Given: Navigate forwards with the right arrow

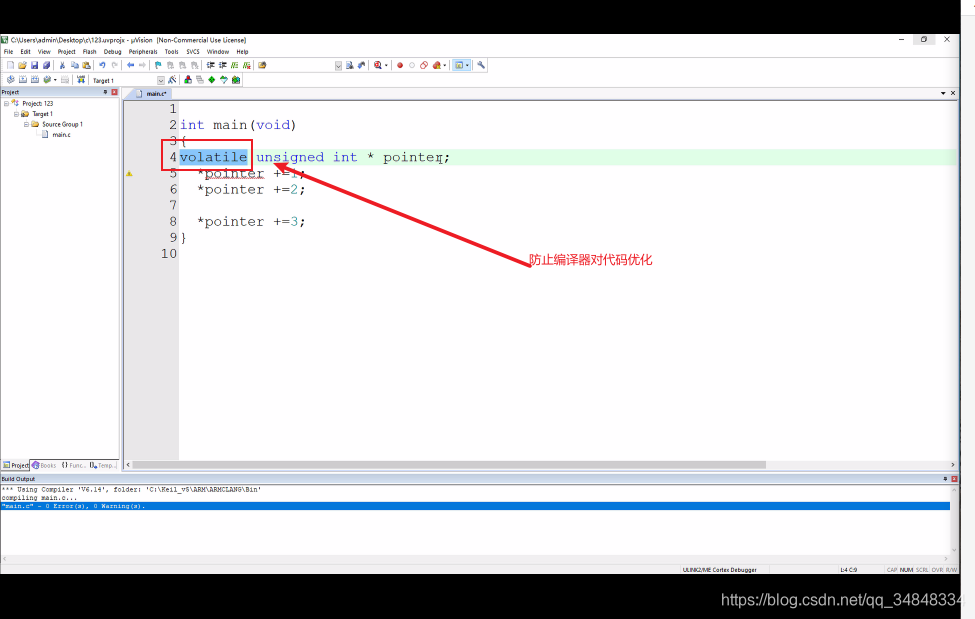Looking at the screenshot, I should (142, 65).
